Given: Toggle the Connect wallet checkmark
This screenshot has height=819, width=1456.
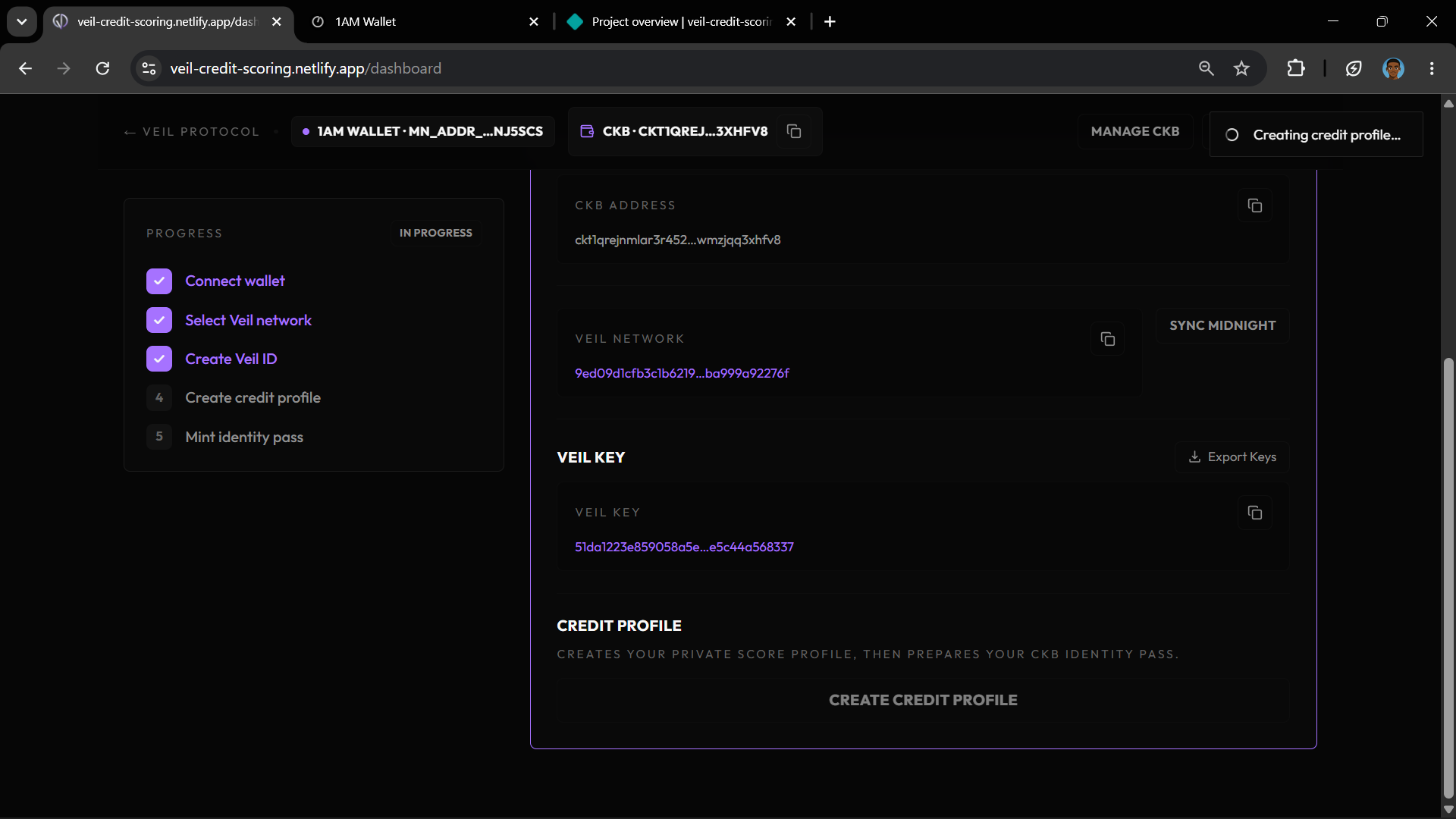Looking at the screenshot, I should coord(159,281).
